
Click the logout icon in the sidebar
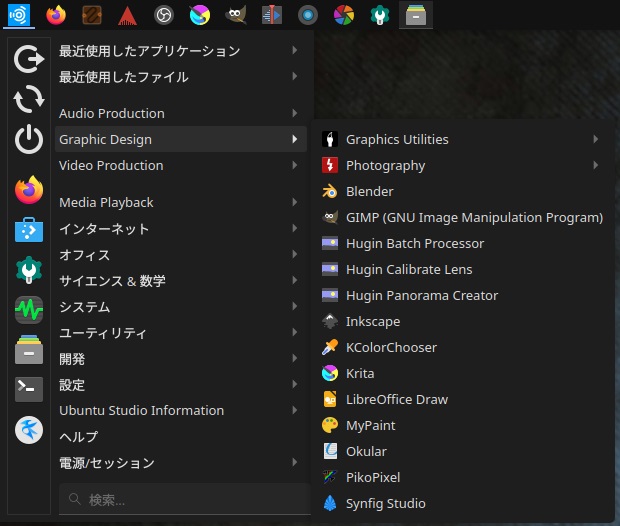(29, 59)
